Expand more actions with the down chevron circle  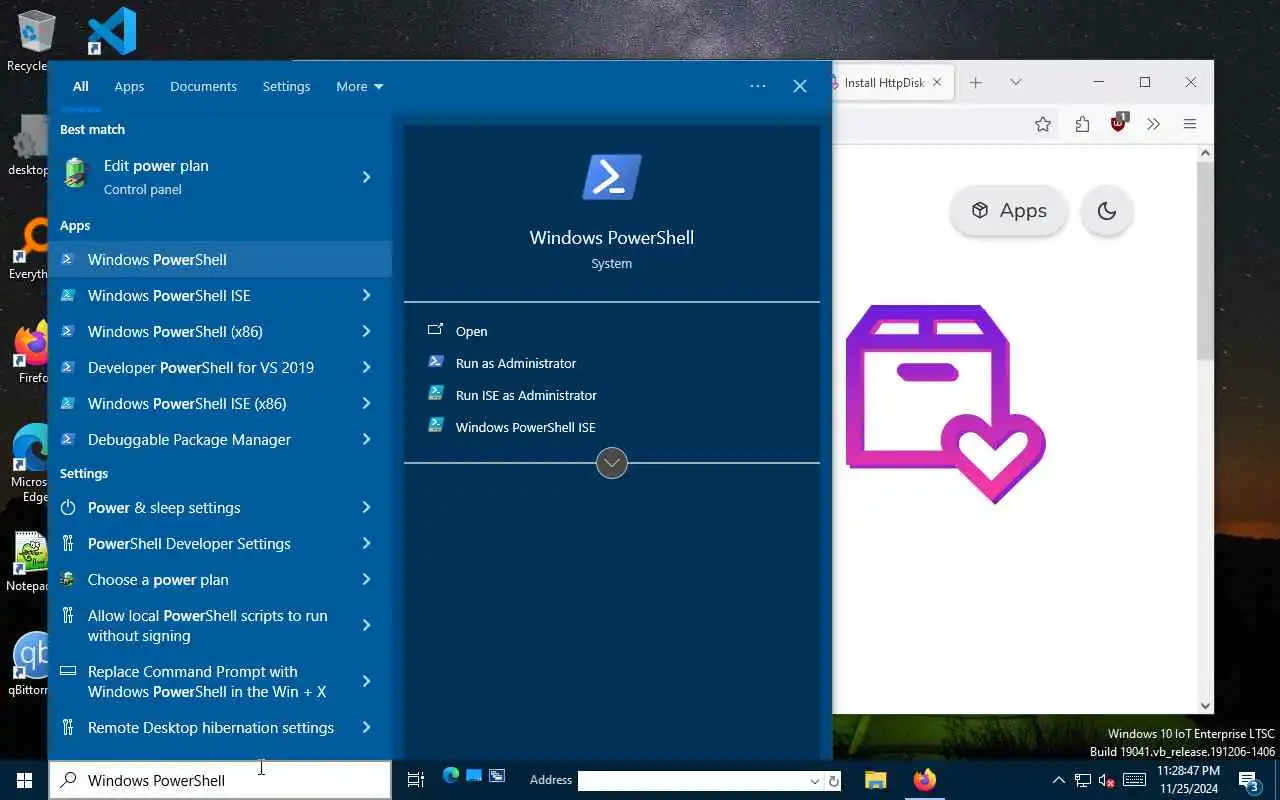coord(612,463)
